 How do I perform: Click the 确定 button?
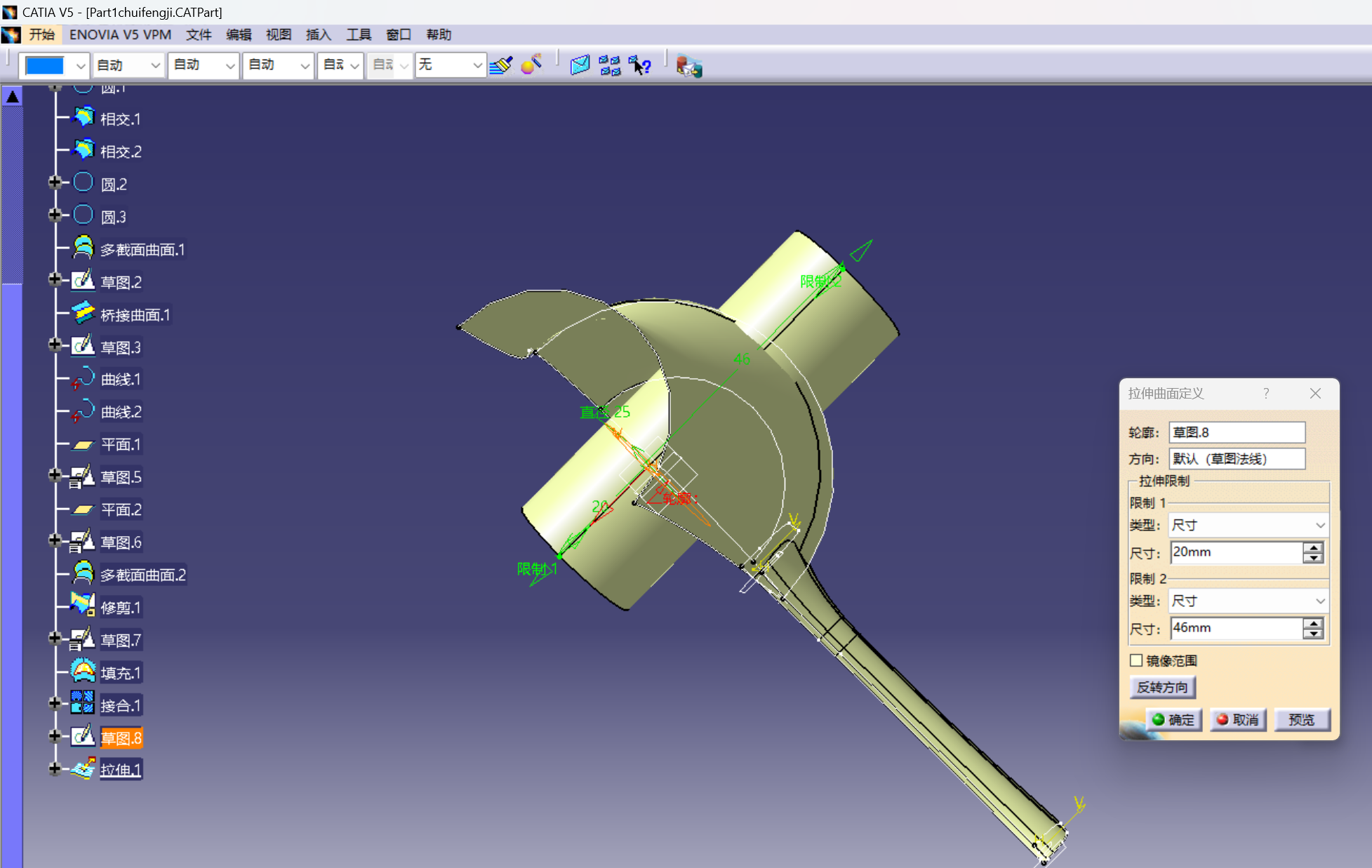coord(1173,719)
